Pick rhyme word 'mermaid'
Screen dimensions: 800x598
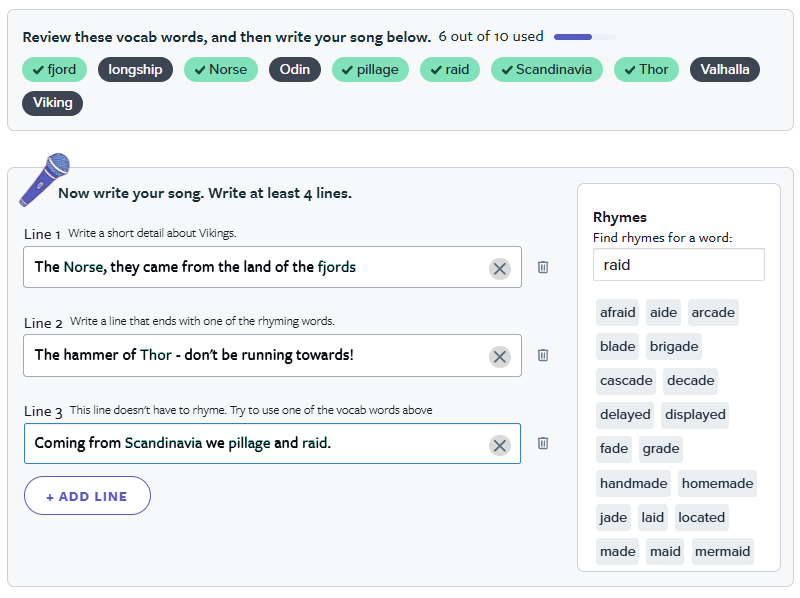(722, 552)
